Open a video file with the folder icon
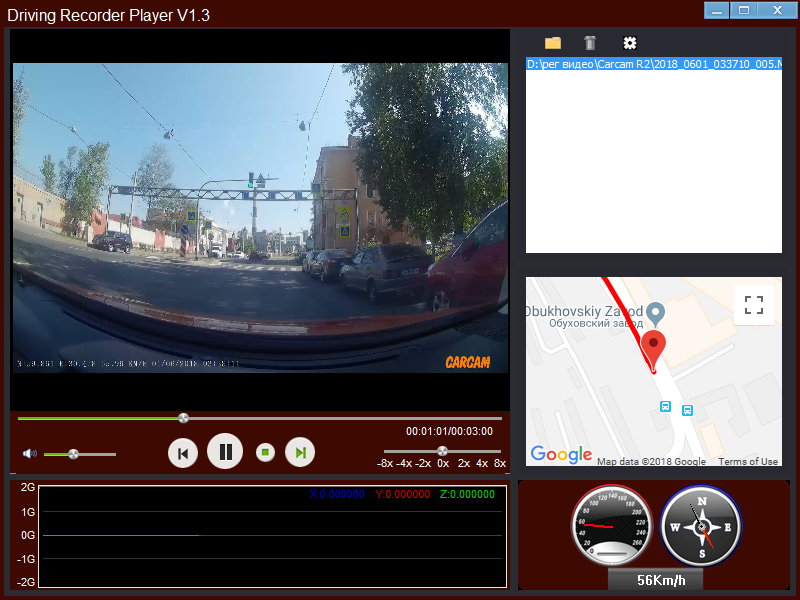This screenshot has width=800, height=600. pyautogui.click(x=552, y=43)
